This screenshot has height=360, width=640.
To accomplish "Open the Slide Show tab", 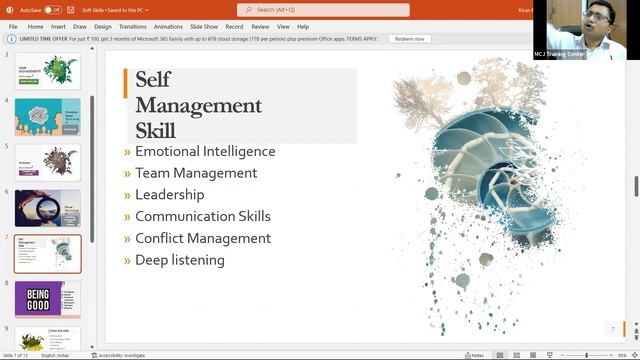I will (x=204, y=27).
